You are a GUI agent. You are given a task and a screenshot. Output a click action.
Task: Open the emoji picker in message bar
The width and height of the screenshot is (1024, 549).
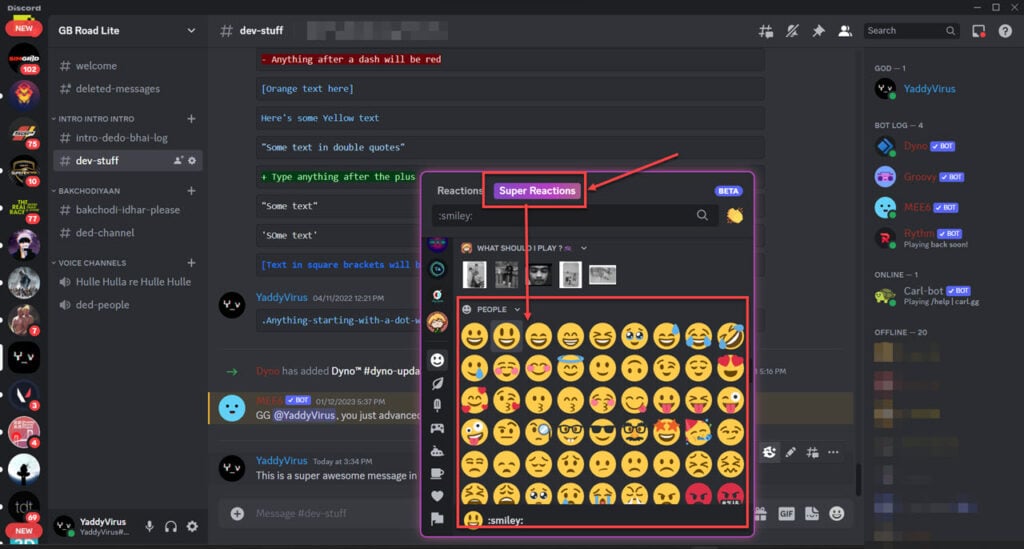837,514
